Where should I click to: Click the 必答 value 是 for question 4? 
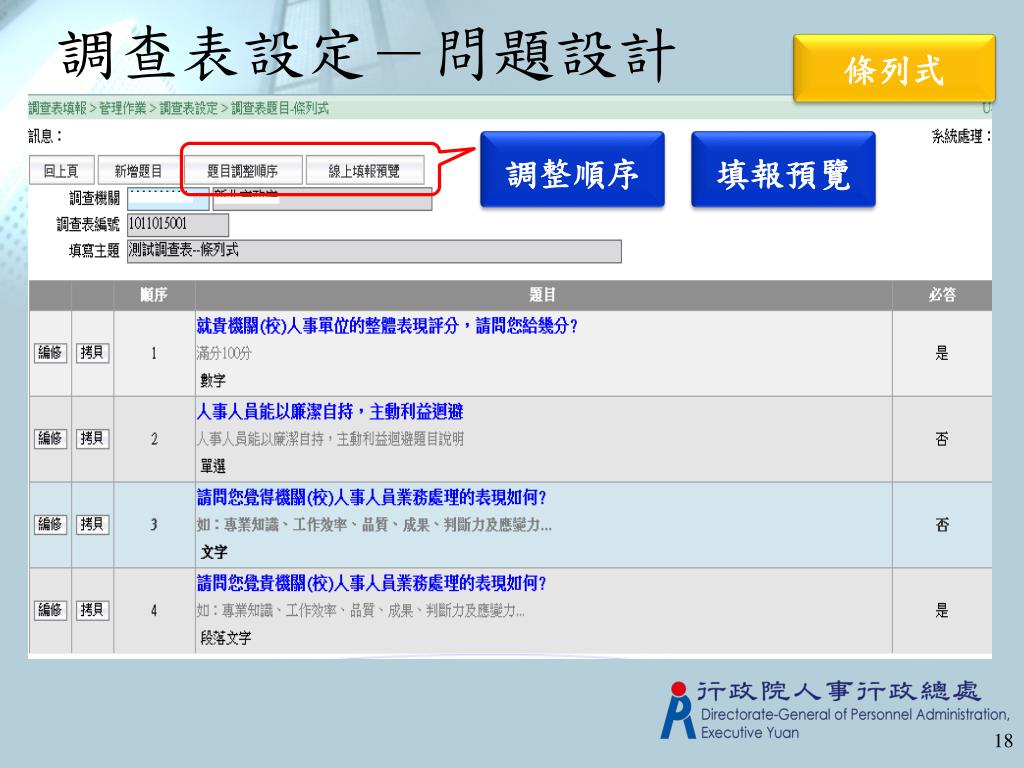(942, 611)
